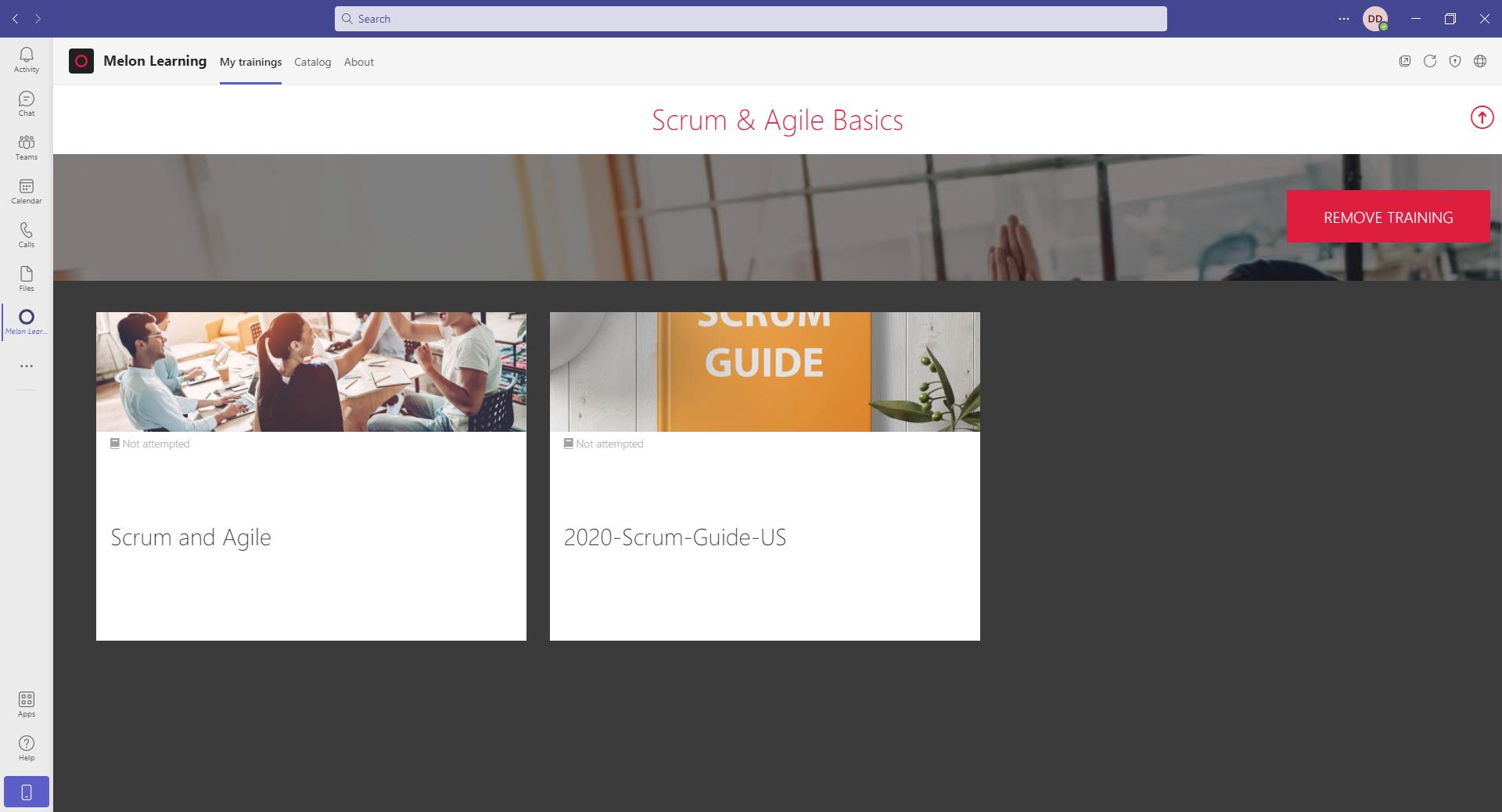Open the Activity feed in sidebar
The height and width of the screenshot is (812, 1502).
(x=26, y=59)
